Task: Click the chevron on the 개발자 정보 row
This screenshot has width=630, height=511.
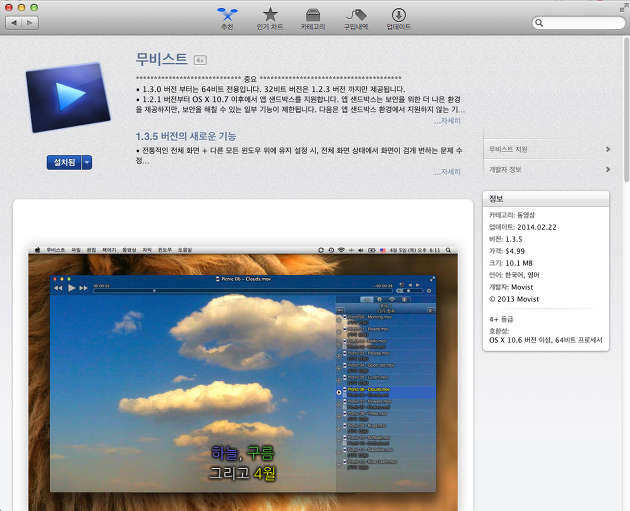Action: pyautogui.click(x=608, y=170)
